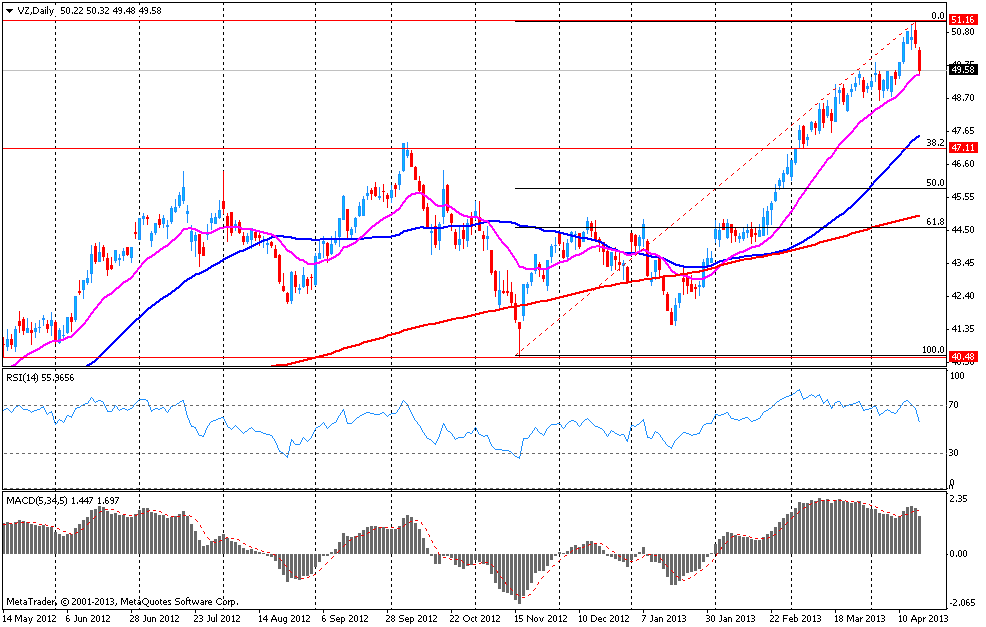Click the VZ,Daily chart title text

[35, 11]
